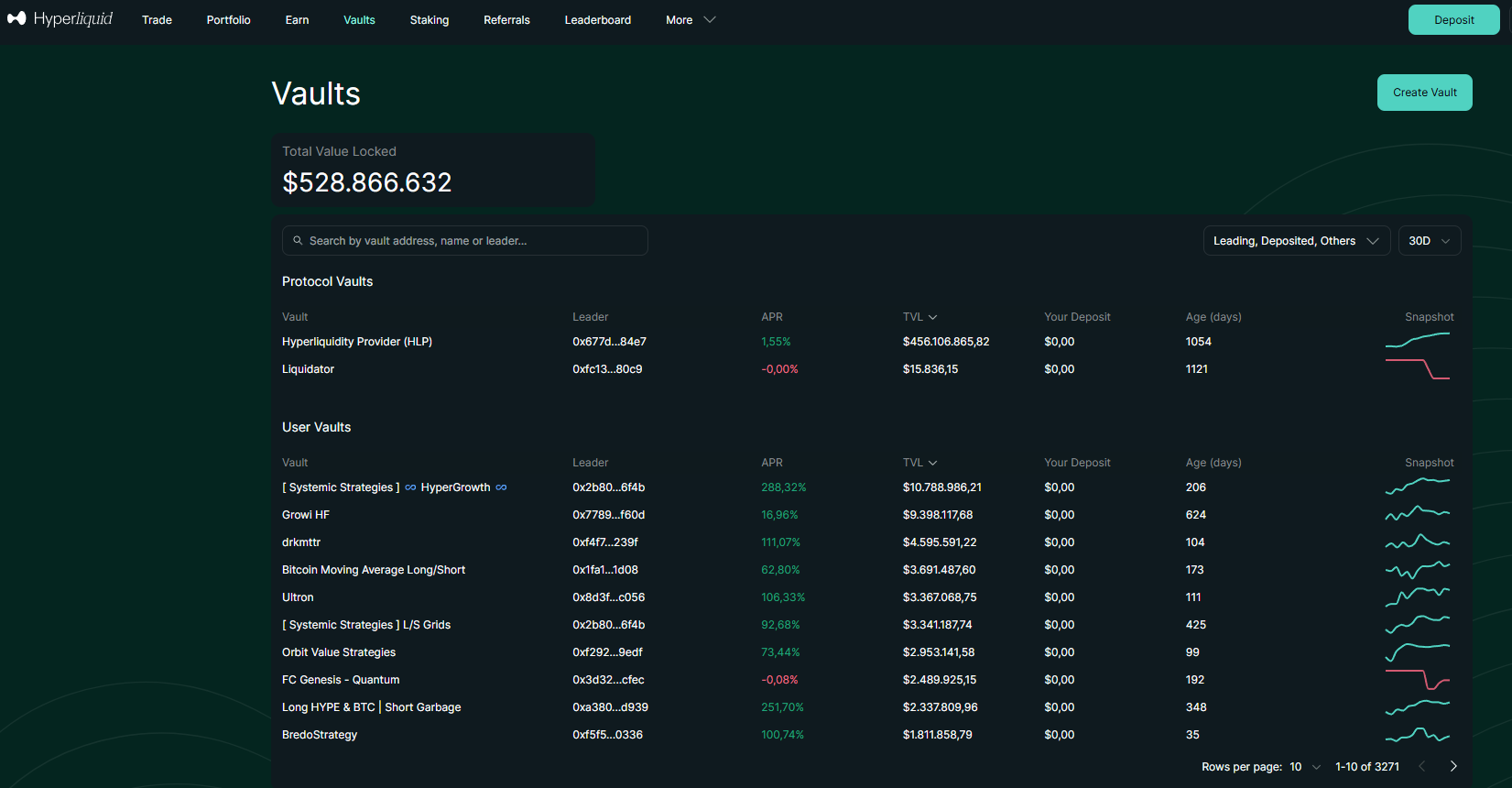Screen dimensions: 1512x788
Task: View Growi HF snapshot sparkline
Action: click(1418, 514)
